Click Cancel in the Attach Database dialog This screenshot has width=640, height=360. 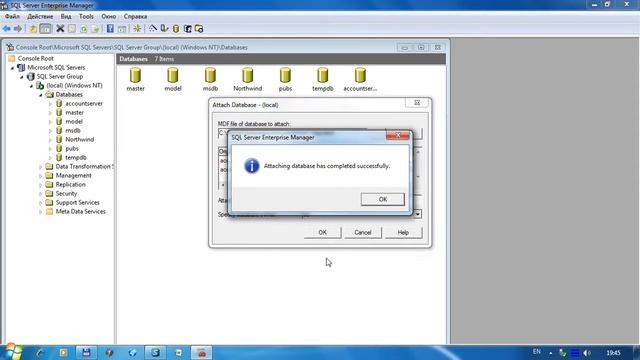(x=362, y=232)
